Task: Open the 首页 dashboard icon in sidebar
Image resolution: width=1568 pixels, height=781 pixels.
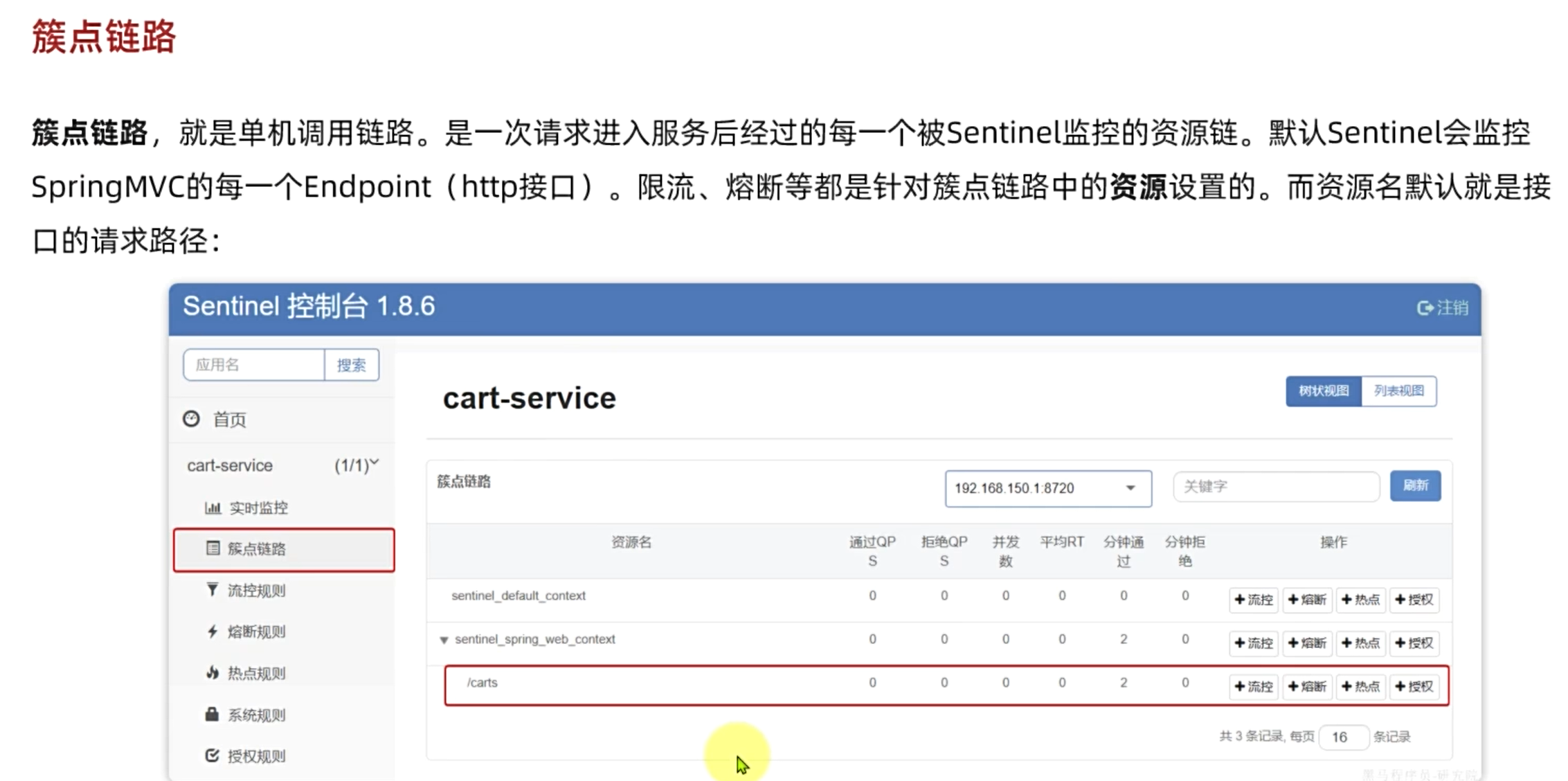Action: pyautogui.click(x=191, y=418)
